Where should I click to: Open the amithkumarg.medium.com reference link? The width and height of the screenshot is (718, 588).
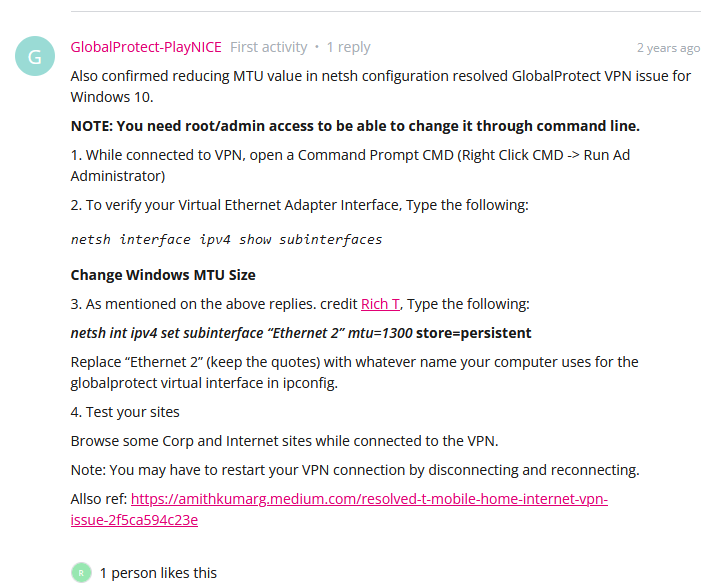pos(369,499)
